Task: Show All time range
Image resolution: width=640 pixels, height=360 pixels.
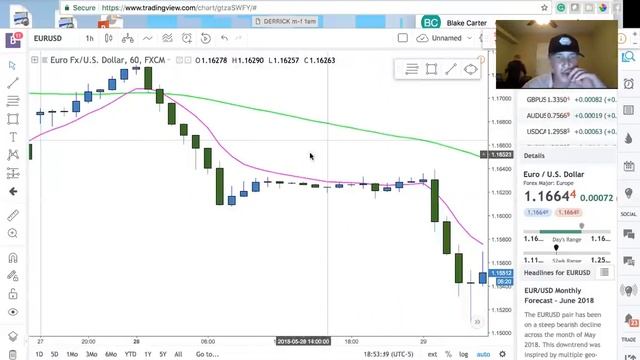Action: (x=178, y=354)
